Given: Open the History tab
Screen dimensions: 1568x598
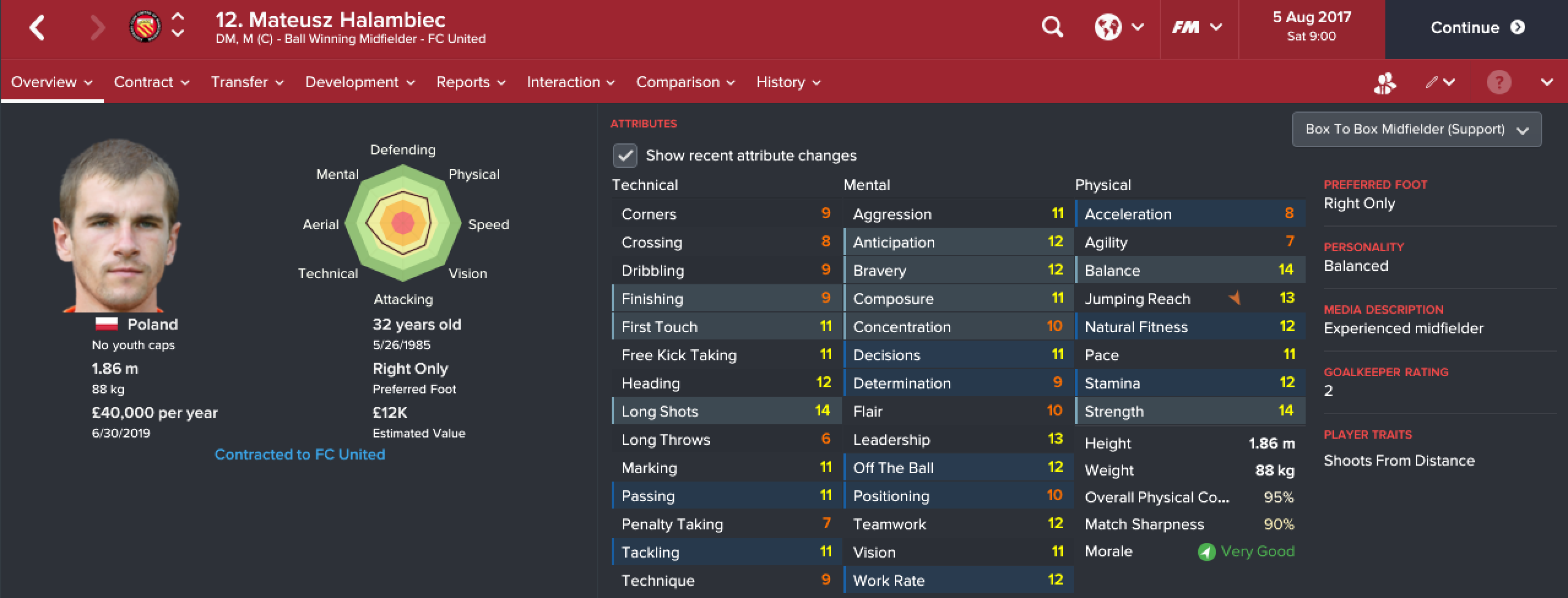Looking at the screenshot, I should [788, 82].
